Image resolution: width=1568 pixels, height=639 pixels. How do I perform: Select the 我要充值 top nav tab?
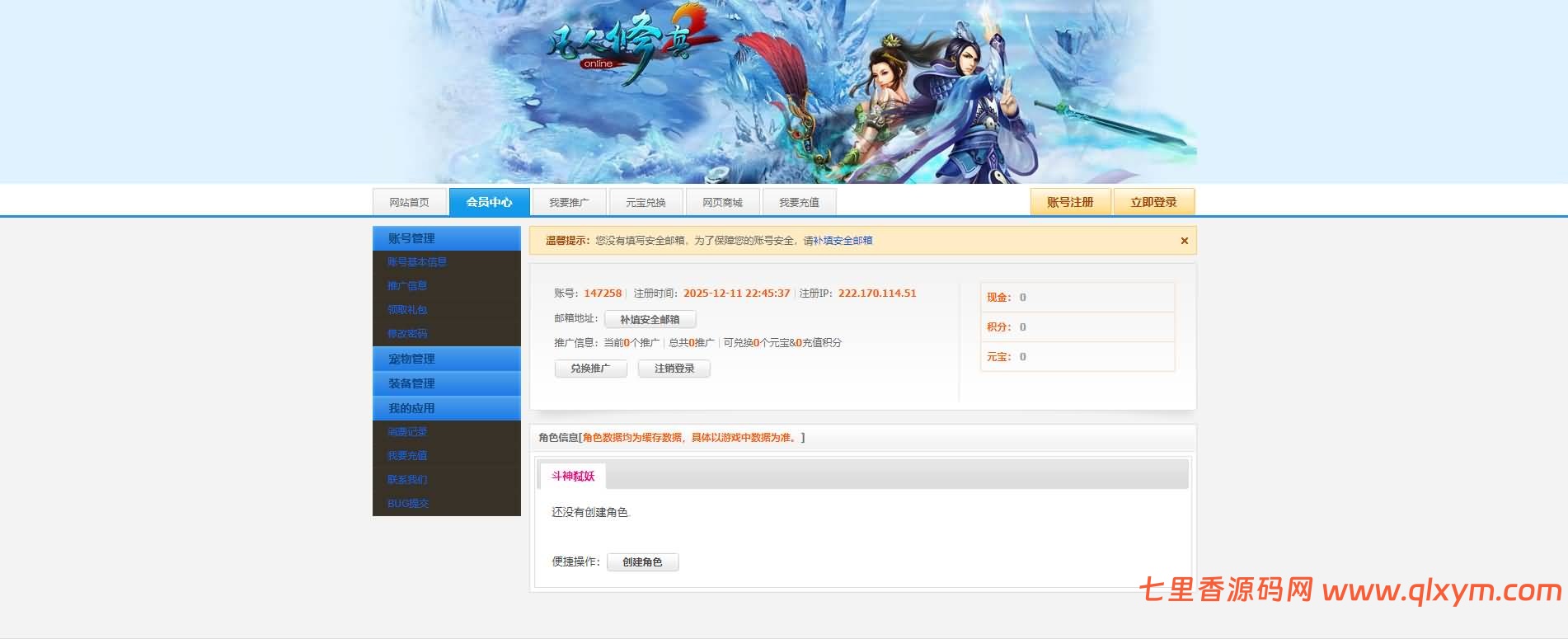pyautogui.click(x=799, y=202)
